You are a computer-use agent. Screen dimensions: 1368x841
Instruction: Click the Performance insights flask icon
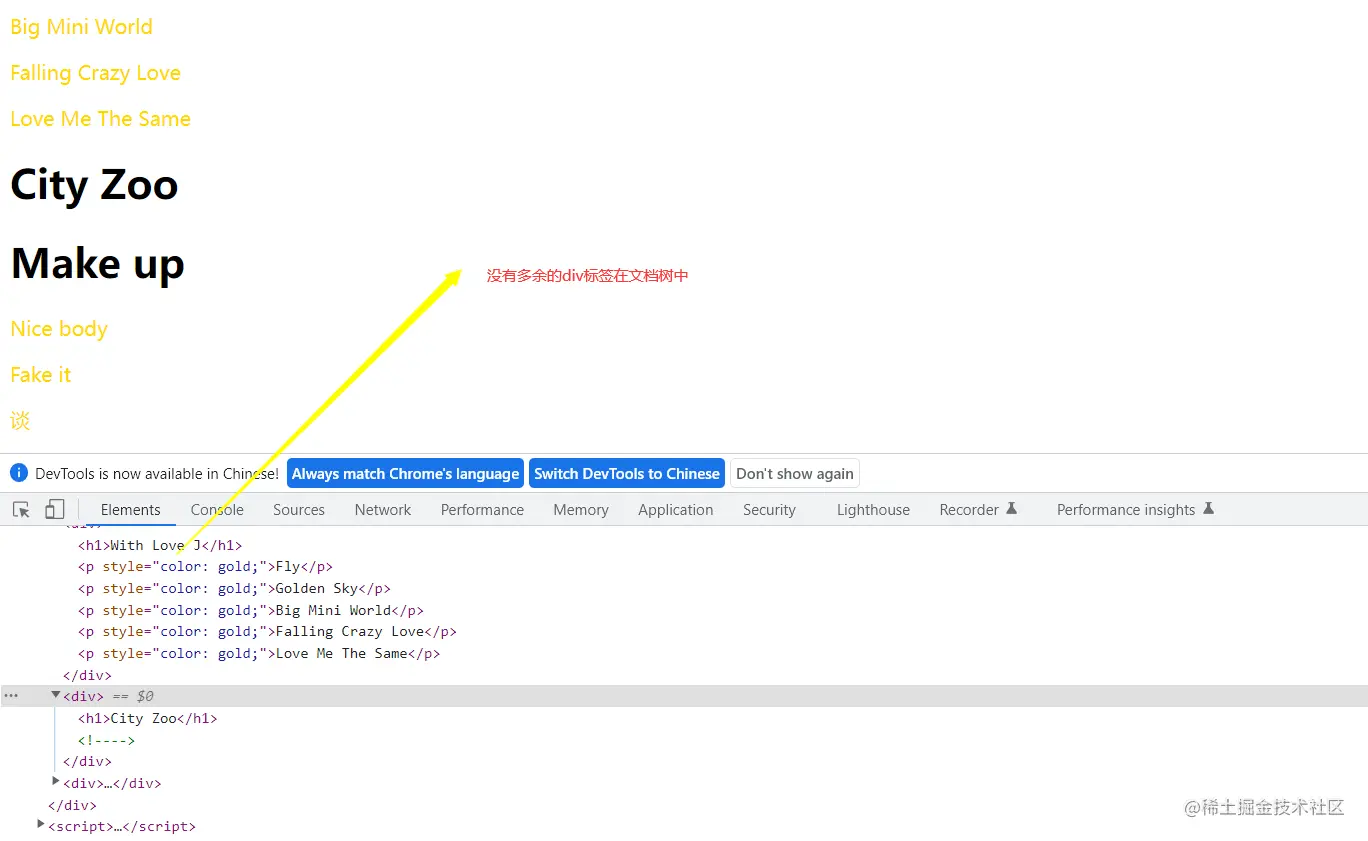click(1208, 509)
